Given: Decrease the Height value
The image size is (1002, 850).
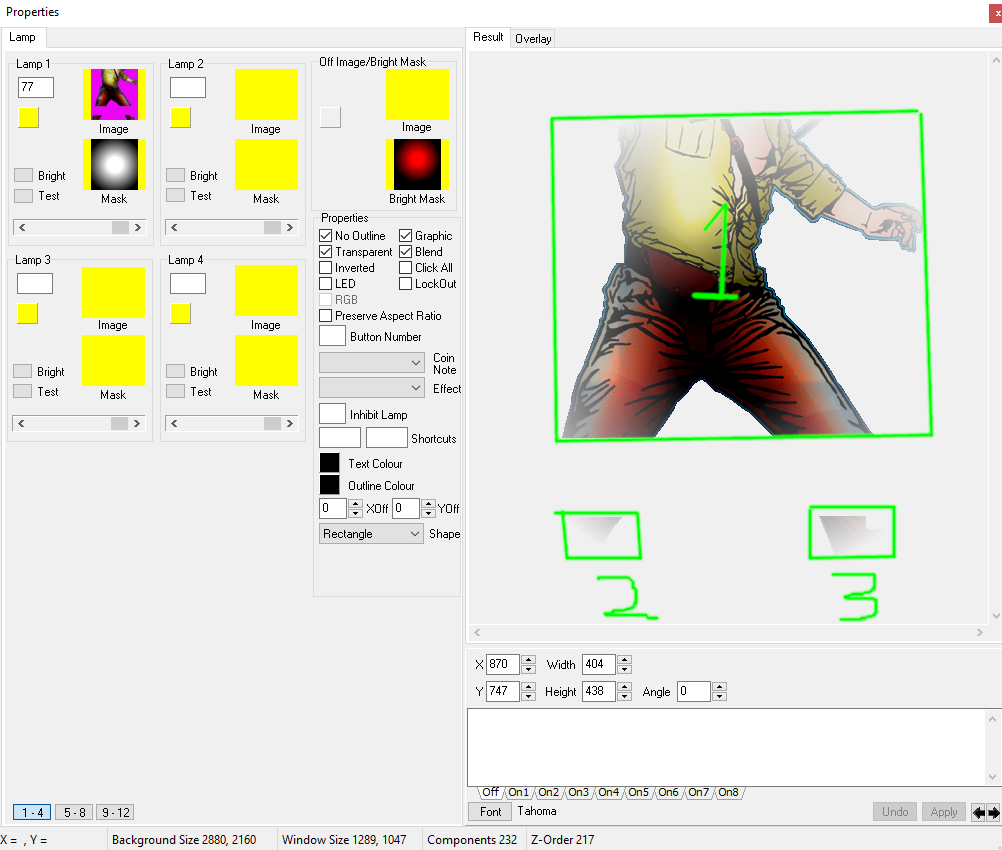Looking at the screenshot, I should coord(624,696).
